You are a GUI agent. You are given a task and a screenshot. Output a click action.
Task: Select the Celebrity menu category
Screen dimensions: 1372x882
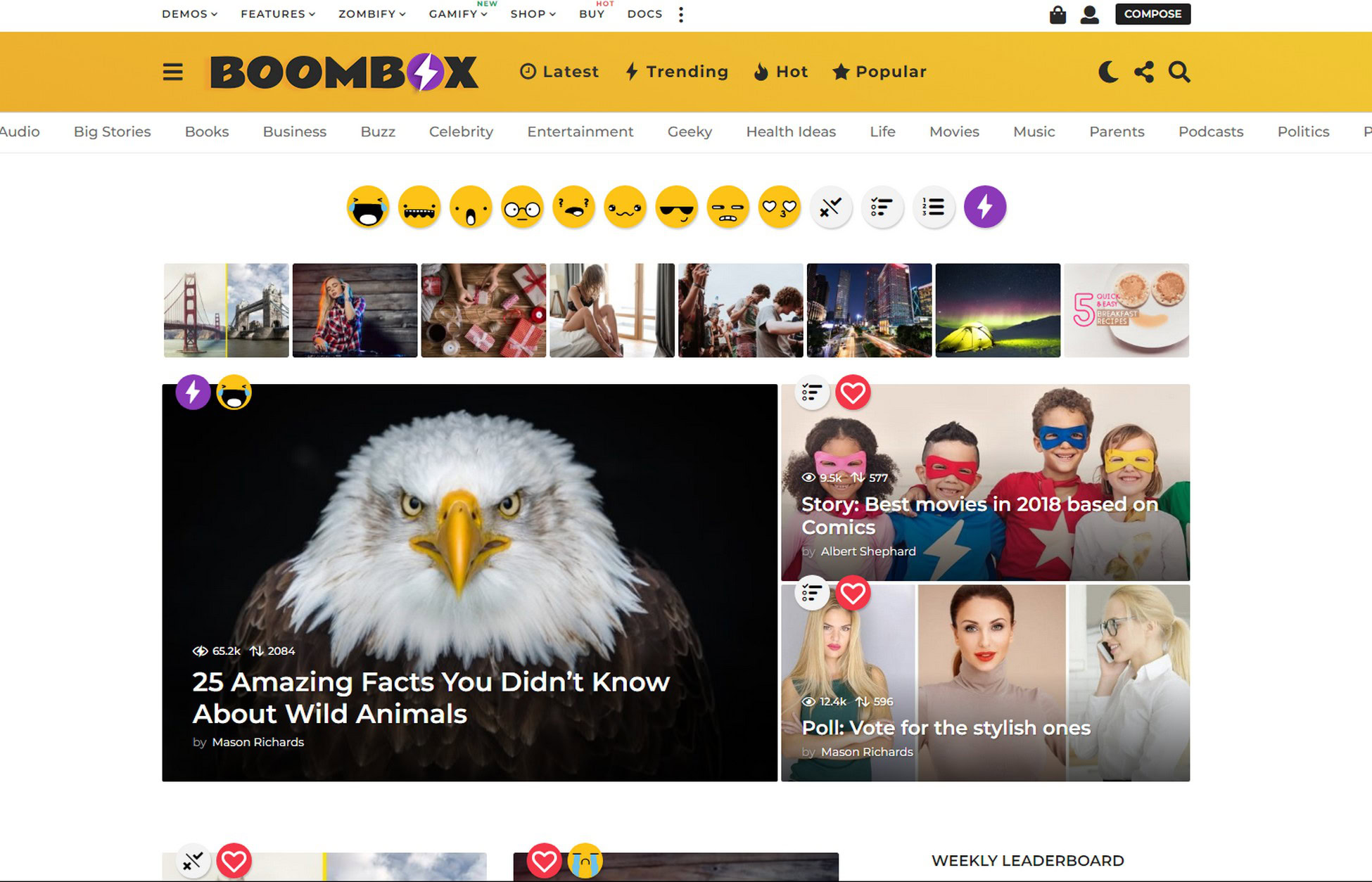coord(460,131)
